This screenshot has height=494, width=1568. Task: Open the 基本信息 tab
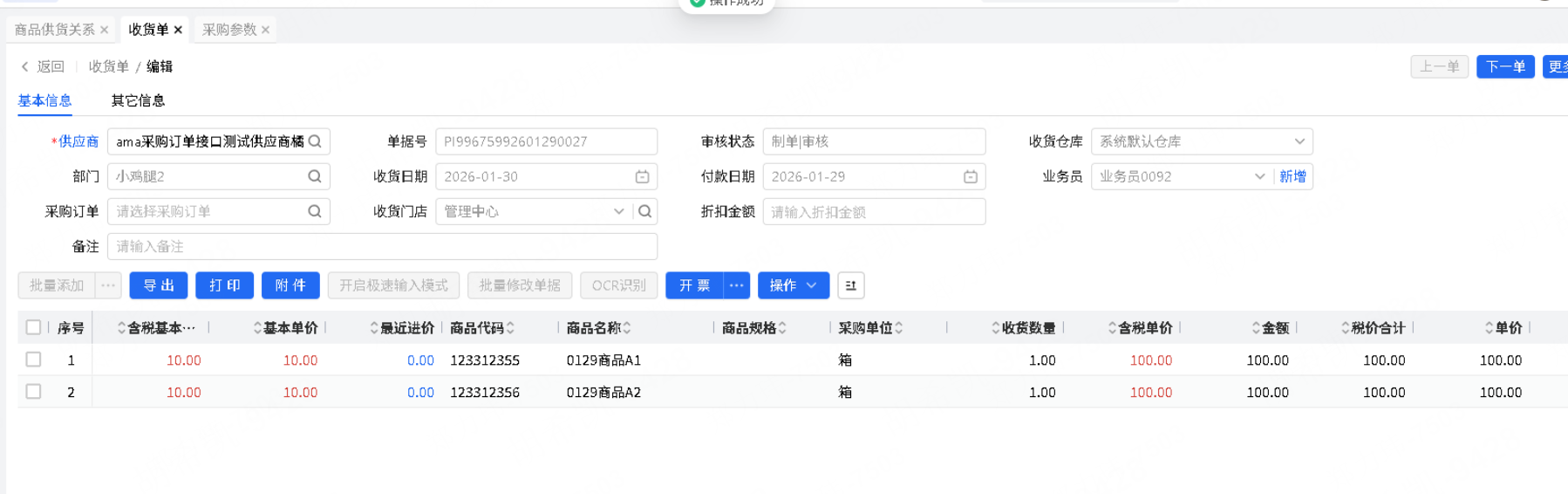pyautogui.click(x=45, y=100)
